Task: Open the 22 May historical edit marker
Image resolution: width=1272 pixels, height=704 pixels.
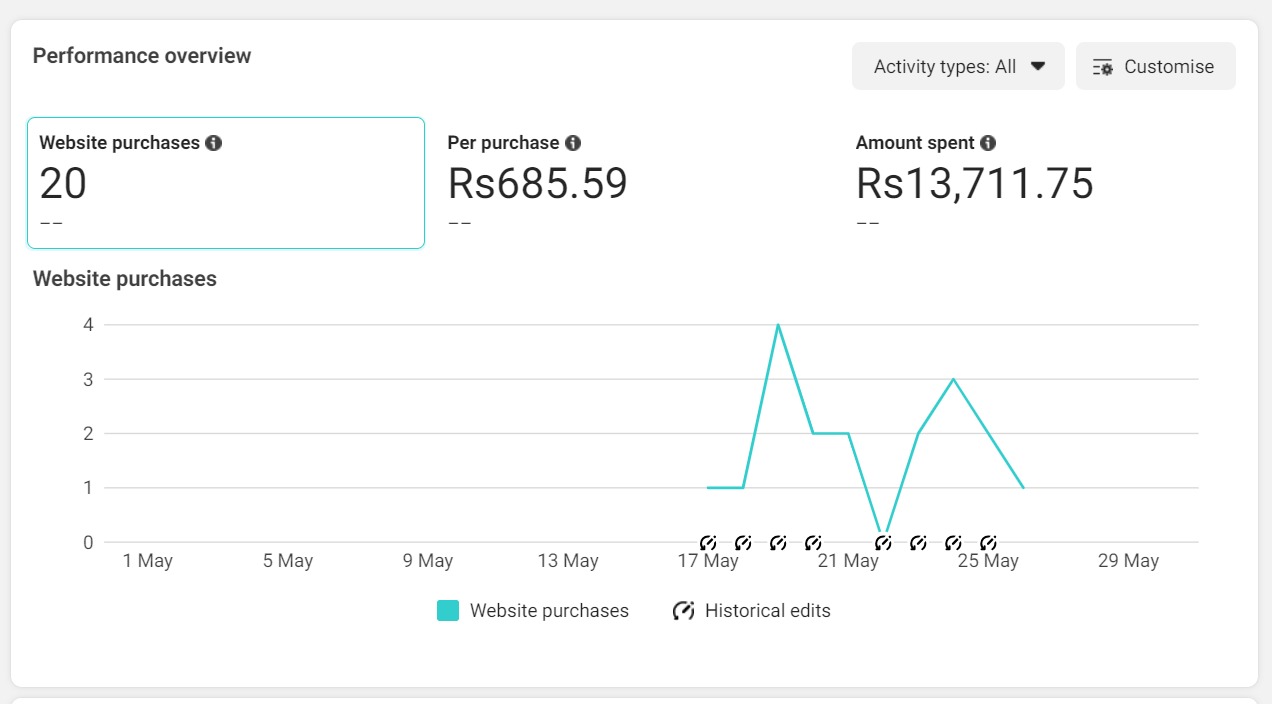Action: click(x=883, y=543)
